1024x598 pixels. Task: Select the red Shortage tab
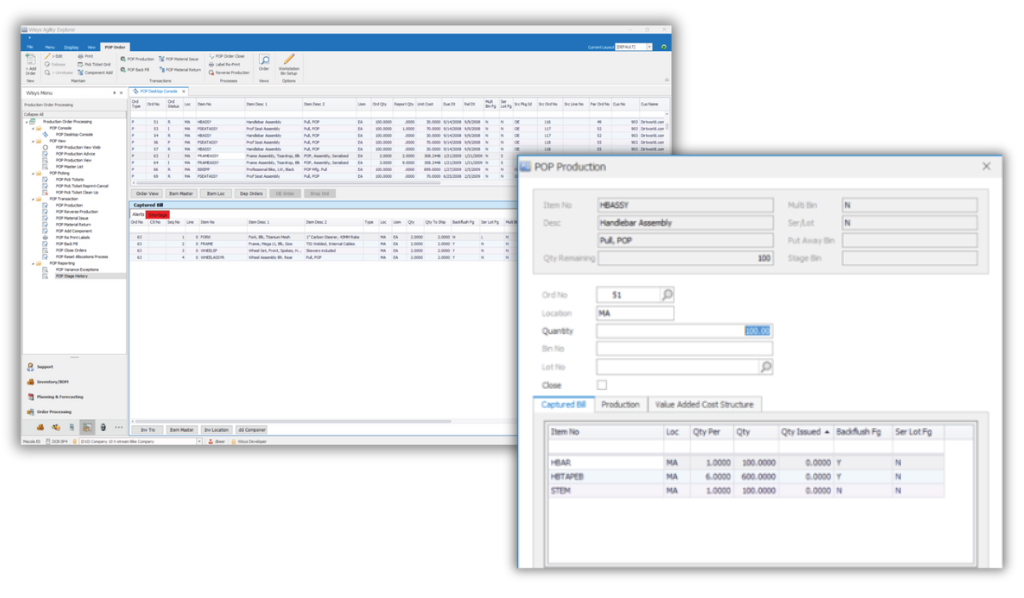(x=157, y=215)
